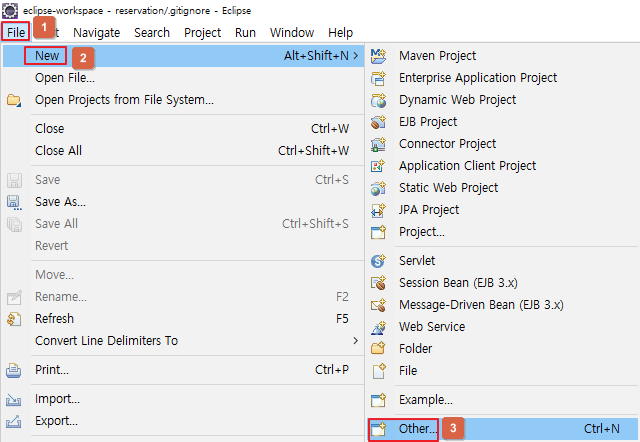Select Folder text in New submenu
640x442 pixels.
pos(416,349)
